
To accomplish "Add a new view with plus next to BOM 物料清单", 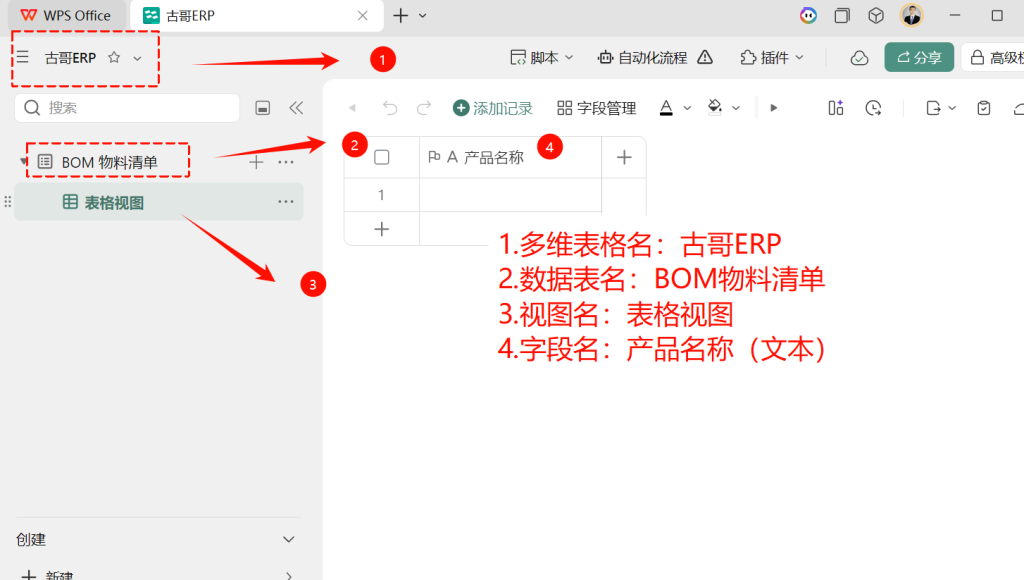I will [x=256, y=162].
